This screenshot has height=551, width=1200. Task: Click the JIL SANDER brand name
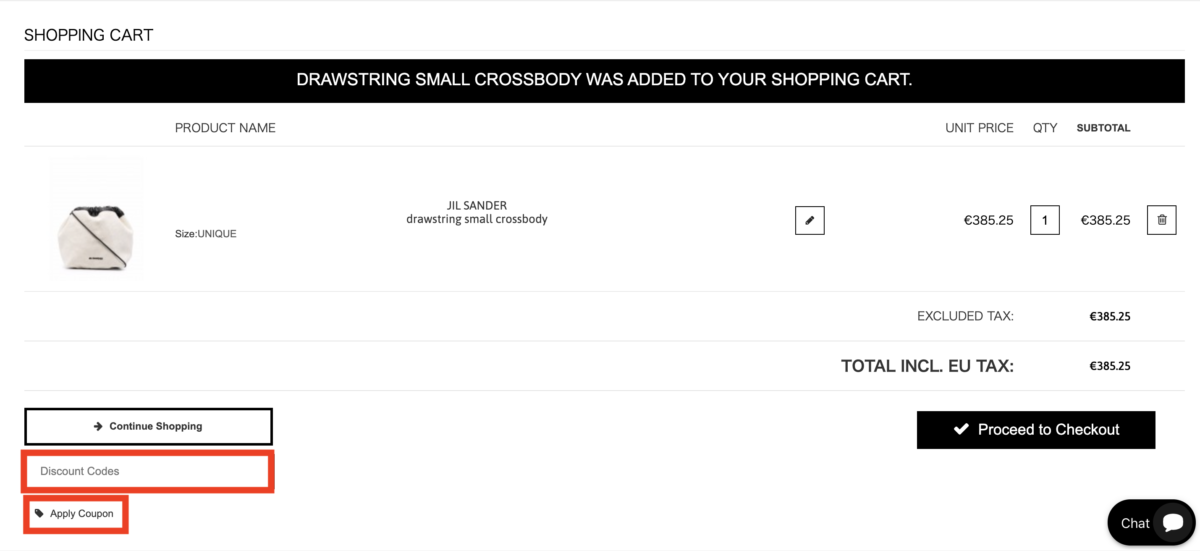point(477,206)
